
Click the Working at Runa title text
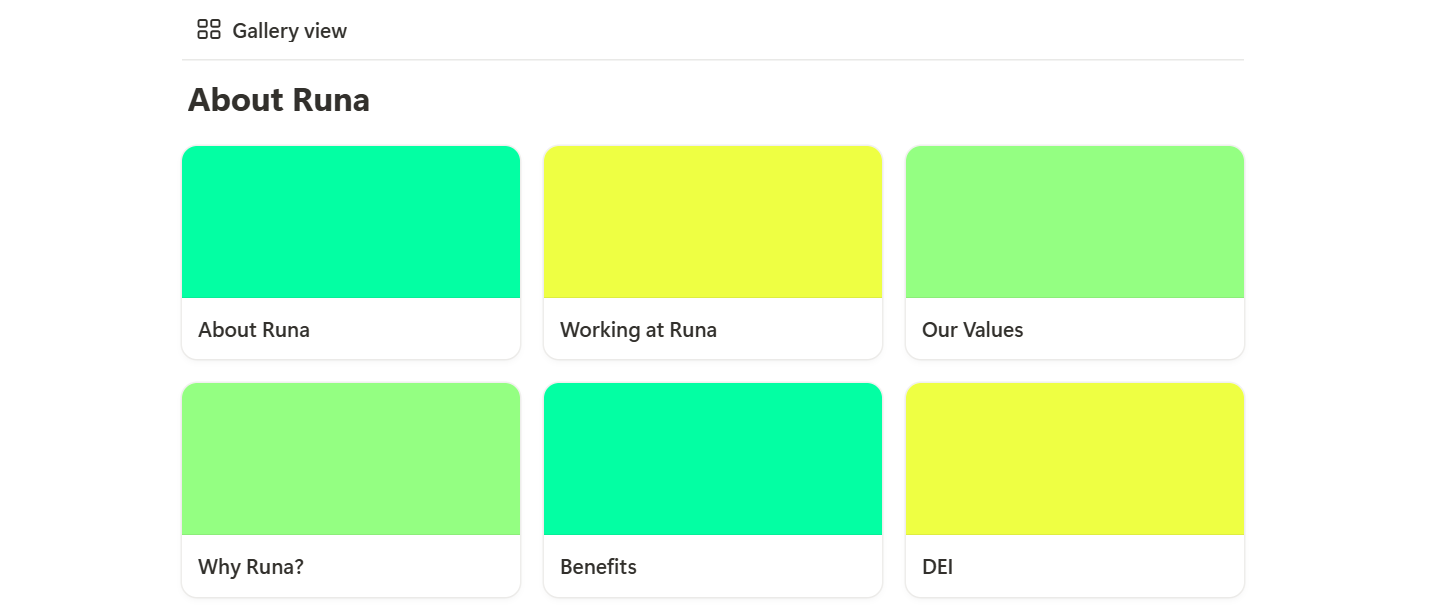(x=638, y=330)
